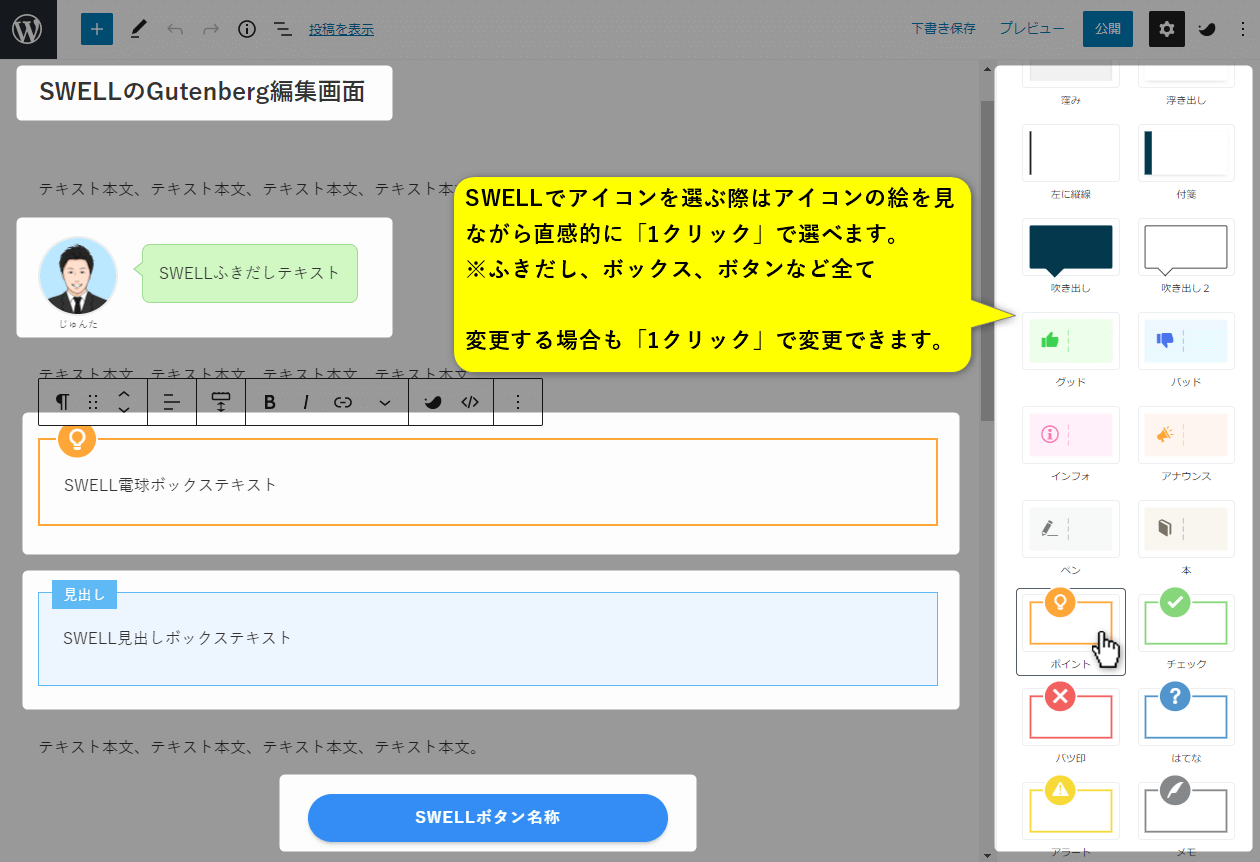Select the 浮き出し box style
Image resolution: width=1260 pixels, height=862 pixels.
[x=1186, y=86]
